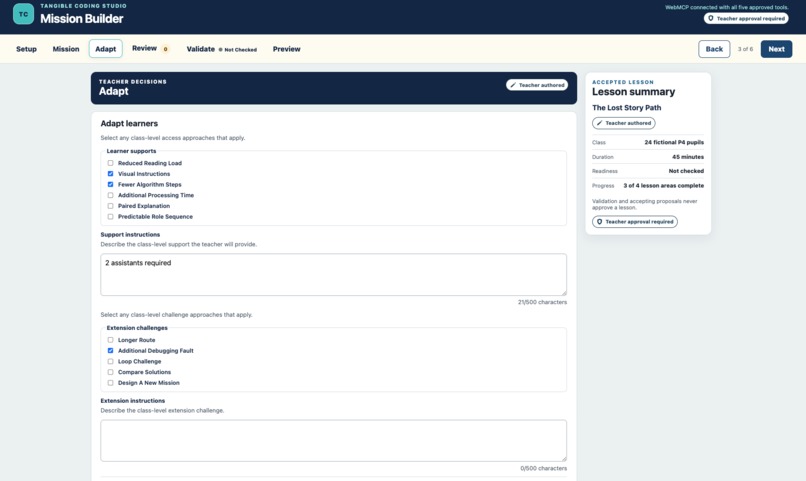Click the TC app logo icon
Screen dimensions: 806x481
[x=24, y=14]
